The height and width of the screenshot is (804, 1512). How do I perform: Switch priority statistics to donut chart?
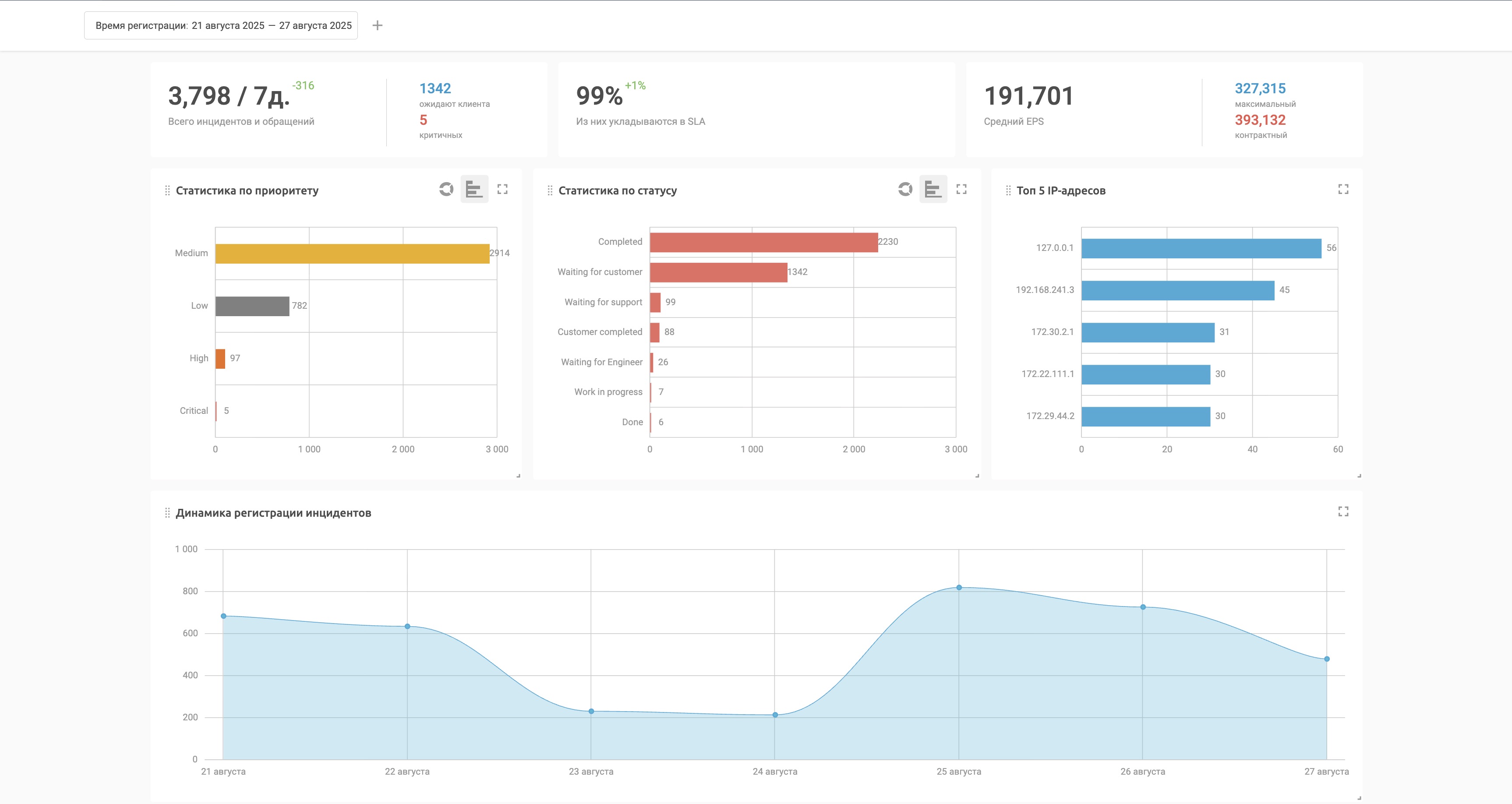click(x=446, y=189)
